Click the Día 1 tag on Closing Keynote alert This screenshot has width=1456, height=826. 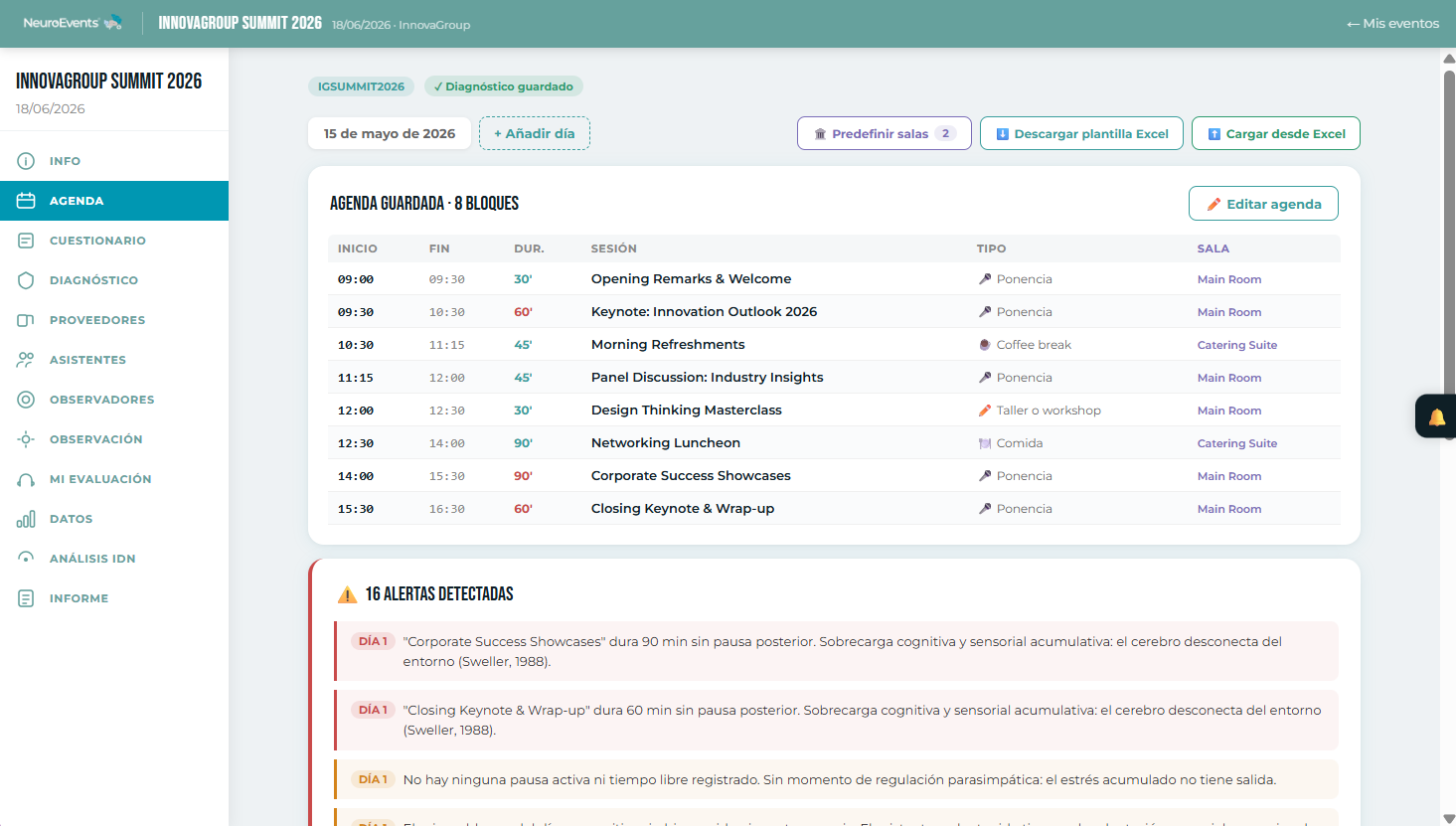(373, 710)
